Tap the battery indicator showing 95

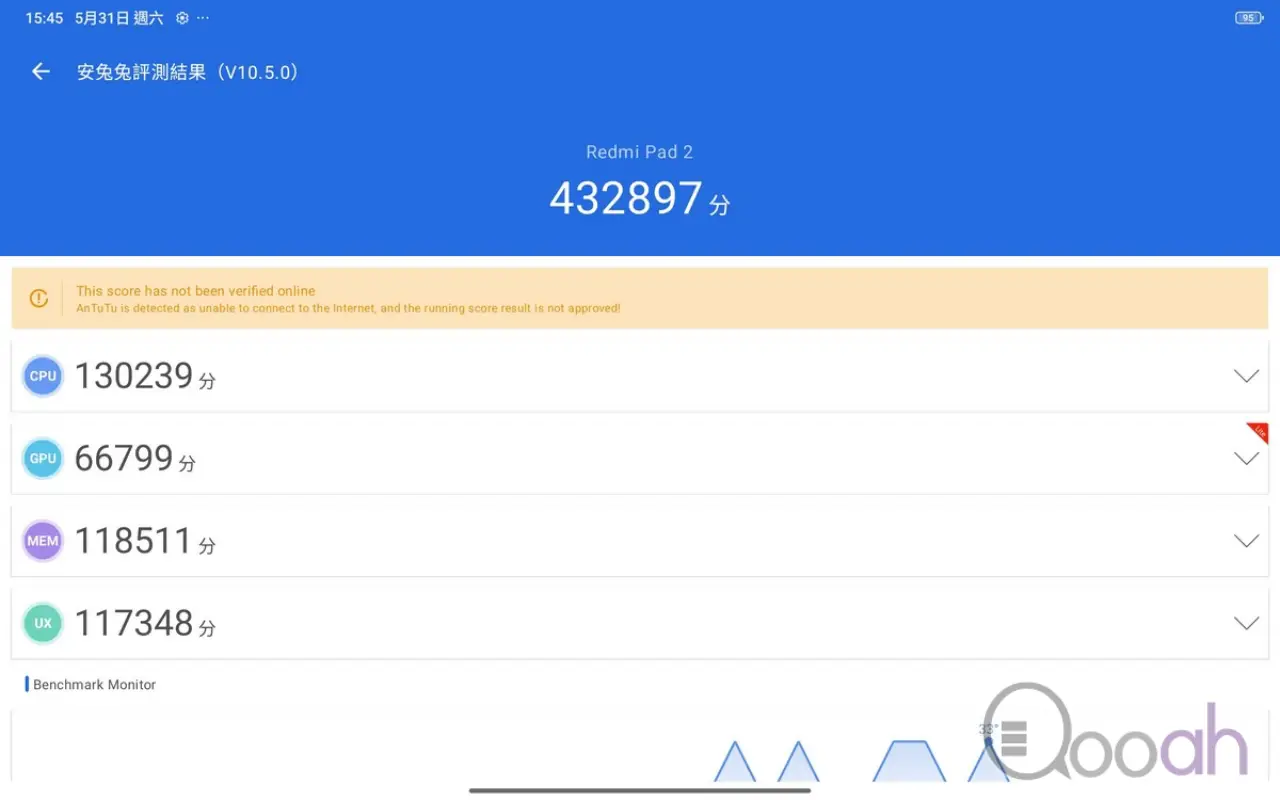pos(1249,18)
